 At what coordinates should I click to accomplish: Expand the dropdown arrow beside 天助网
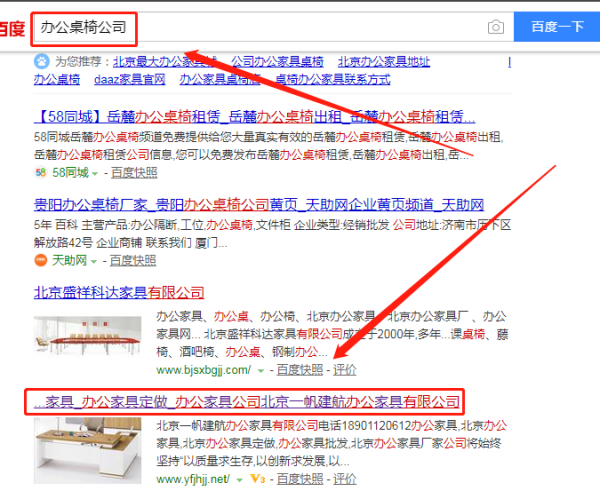click(x=94, y=262)
